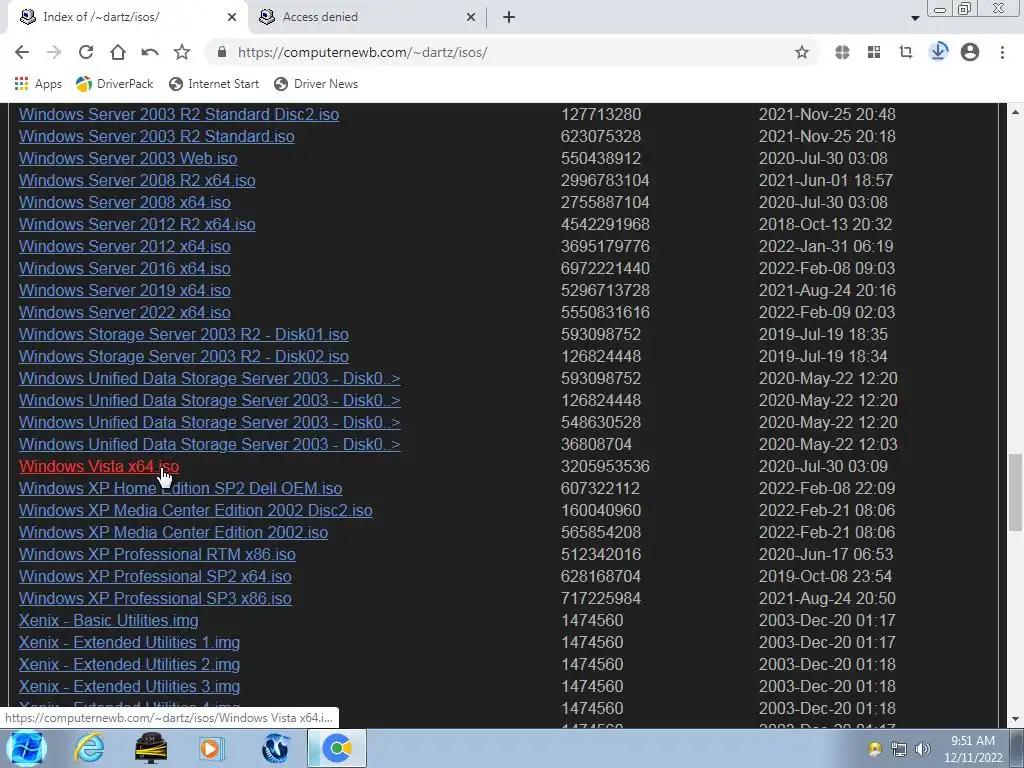Open the network tray icon
Image resolution: width=1024 pixels, height=768 pixels.
click(899, 749)
